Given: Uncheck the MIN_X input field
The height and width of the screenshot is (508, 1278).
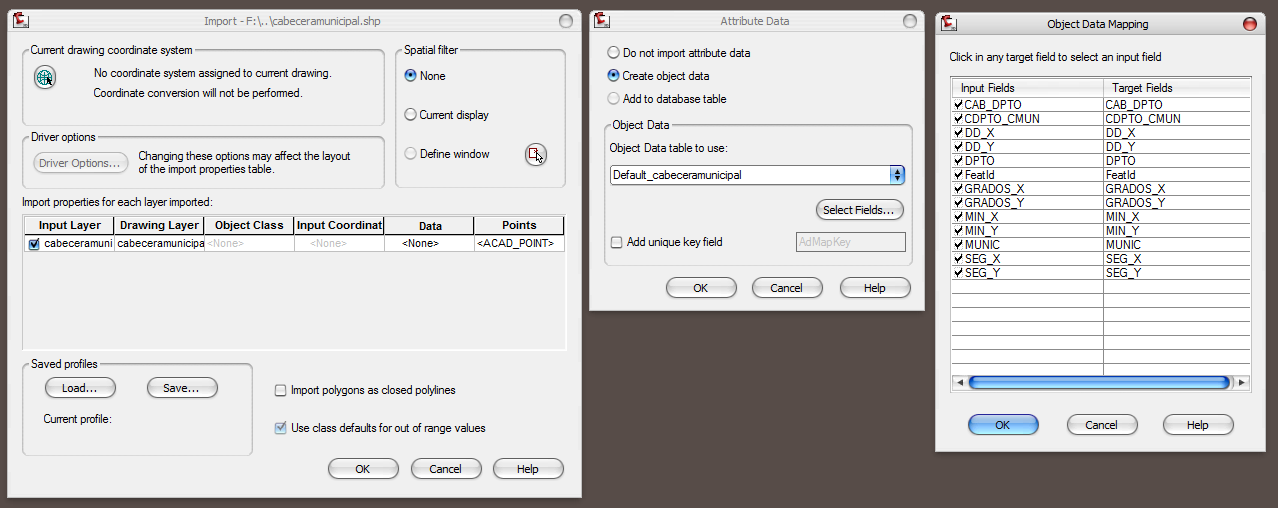Looking at the screenshot, I should 959,216.
